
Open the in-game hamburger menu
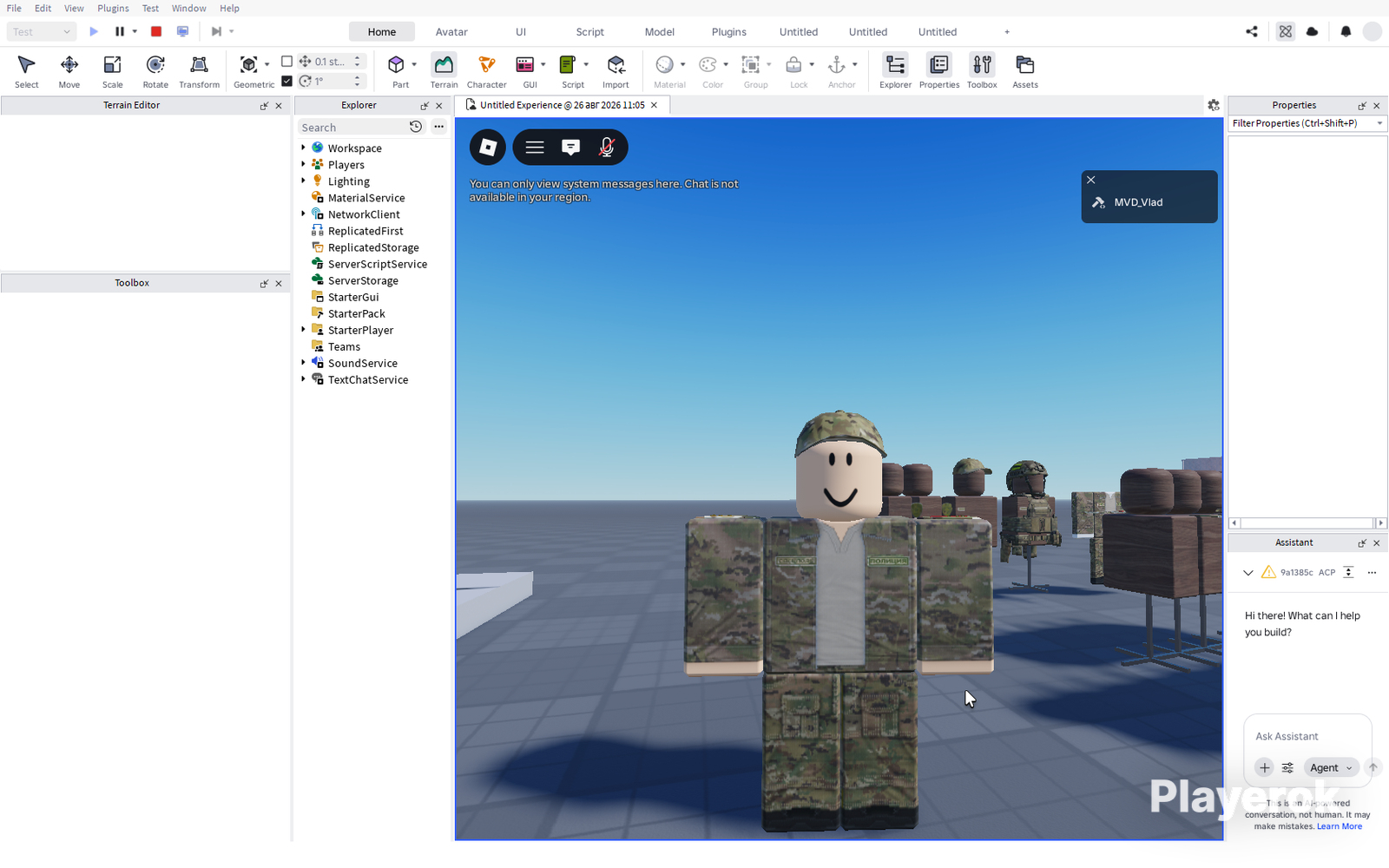(x=535, y=147)
